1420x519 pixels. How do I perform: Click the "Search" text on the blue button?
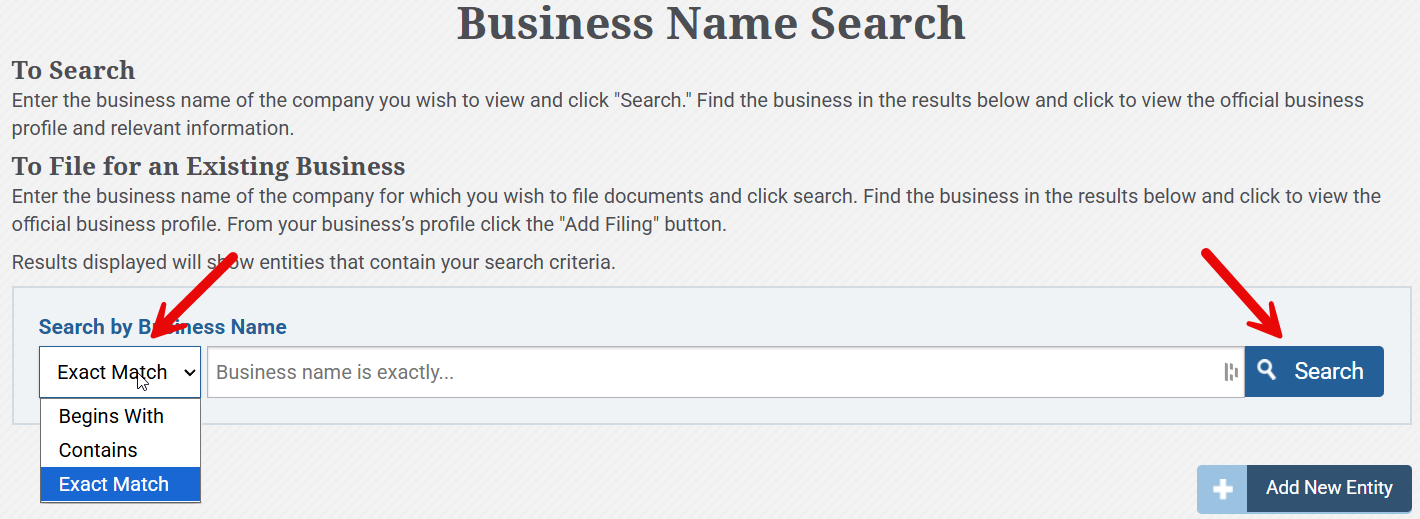coord(1329,372)
